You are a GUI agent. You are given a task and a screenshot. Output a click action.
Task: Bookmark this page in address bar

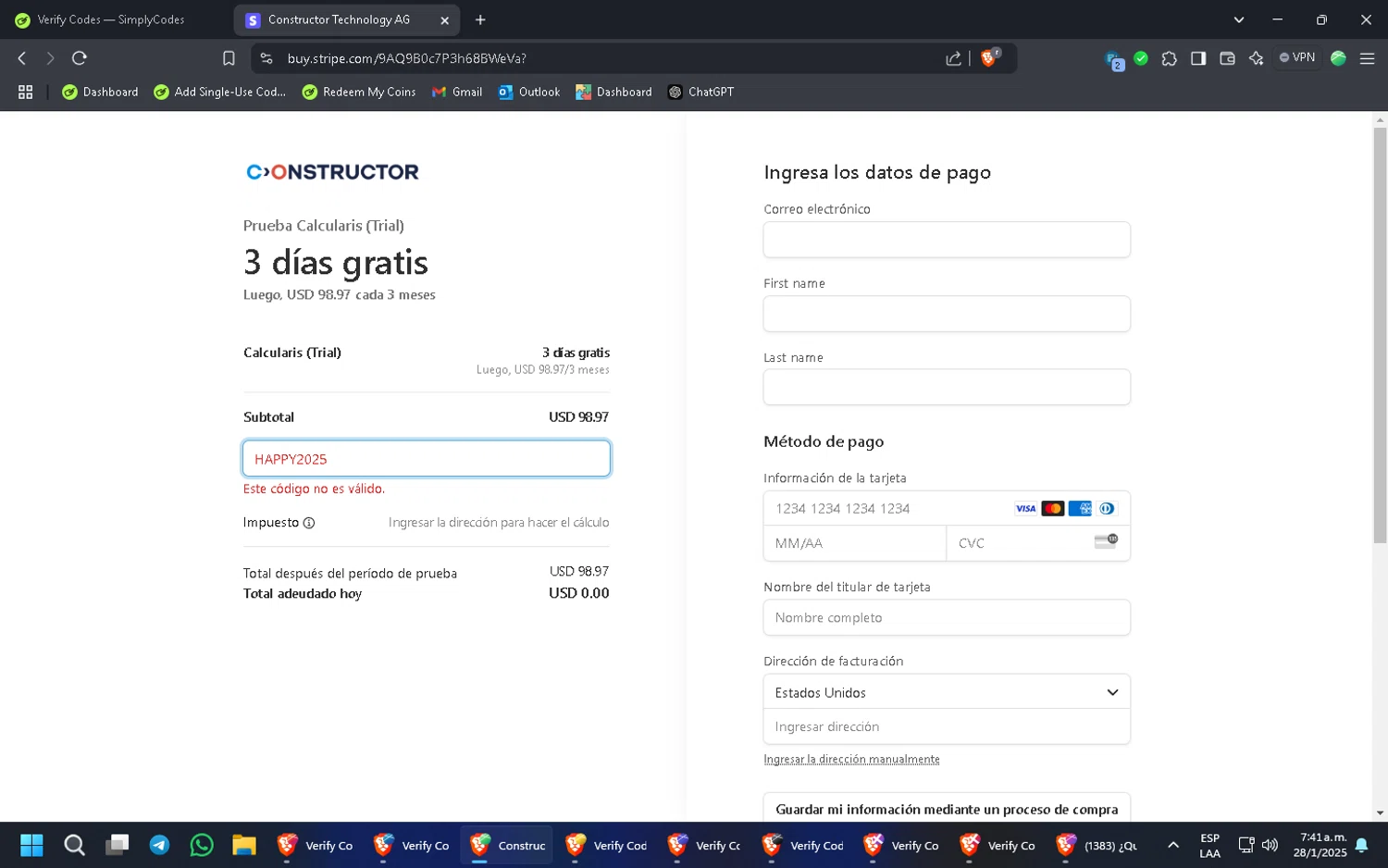point(229,58)
